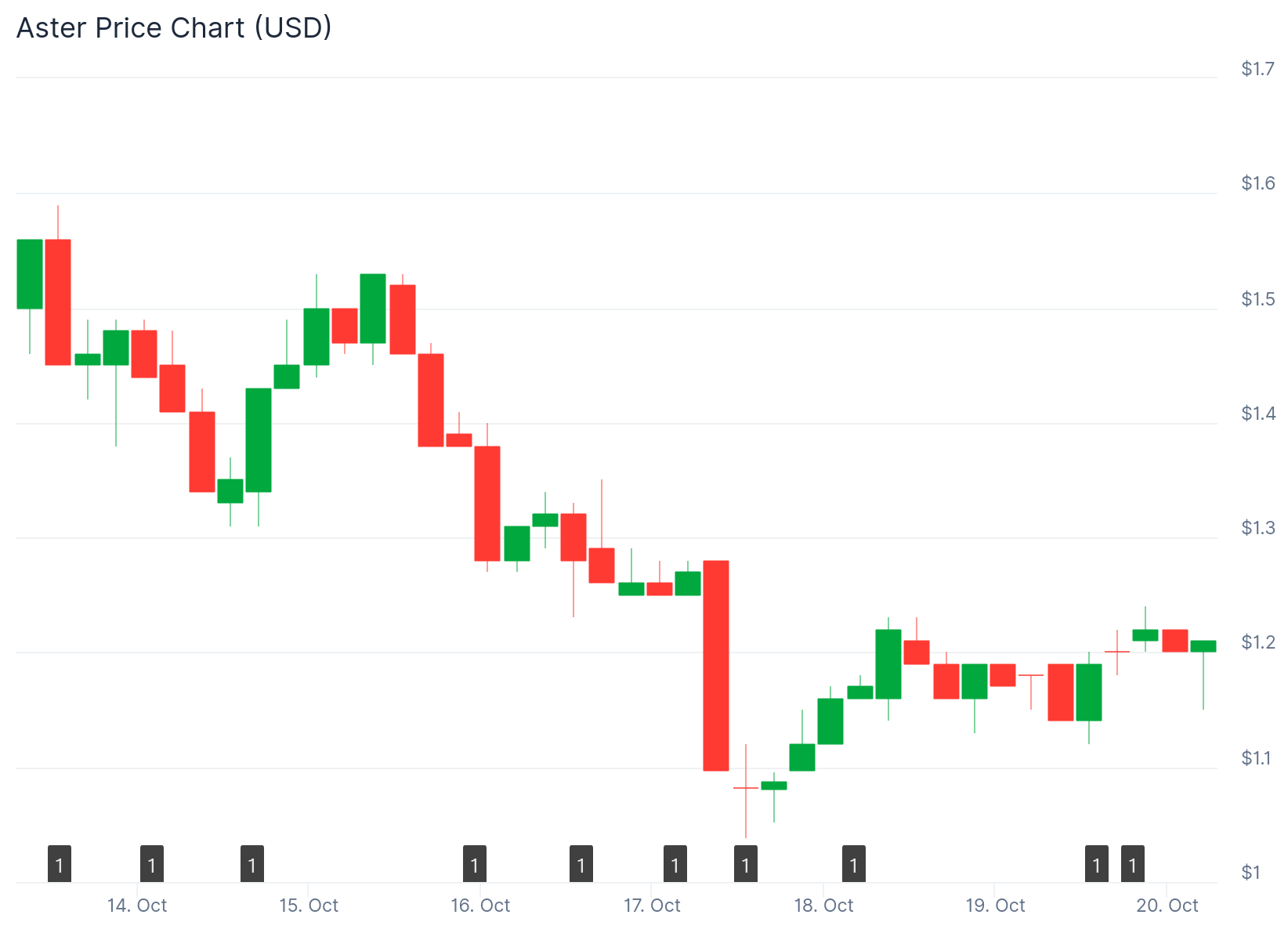The image size is (1288, 940).
Task: Select the event marker just right of 17. Oct
Action: (x=675, y=864)
